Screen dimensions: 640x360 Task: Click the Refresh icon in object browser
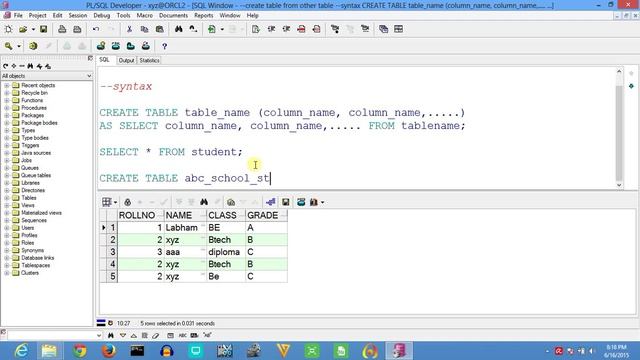pyautogui.click(x=5, y=66)
